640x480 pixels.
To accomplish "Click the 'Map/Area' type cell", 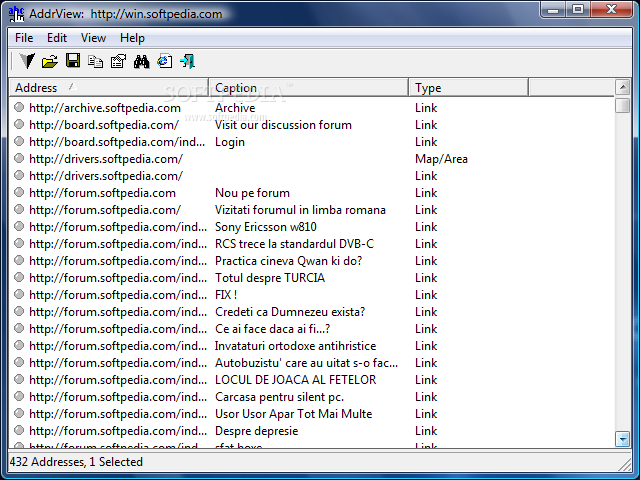I will point(441,159).
